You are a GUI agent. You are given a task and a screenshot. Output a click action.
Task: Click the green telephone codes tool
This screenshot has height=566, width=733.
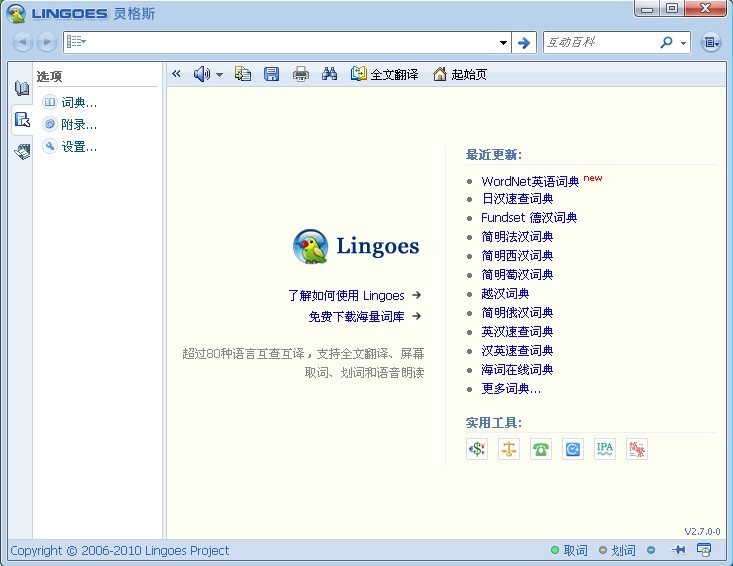point(541,449)
